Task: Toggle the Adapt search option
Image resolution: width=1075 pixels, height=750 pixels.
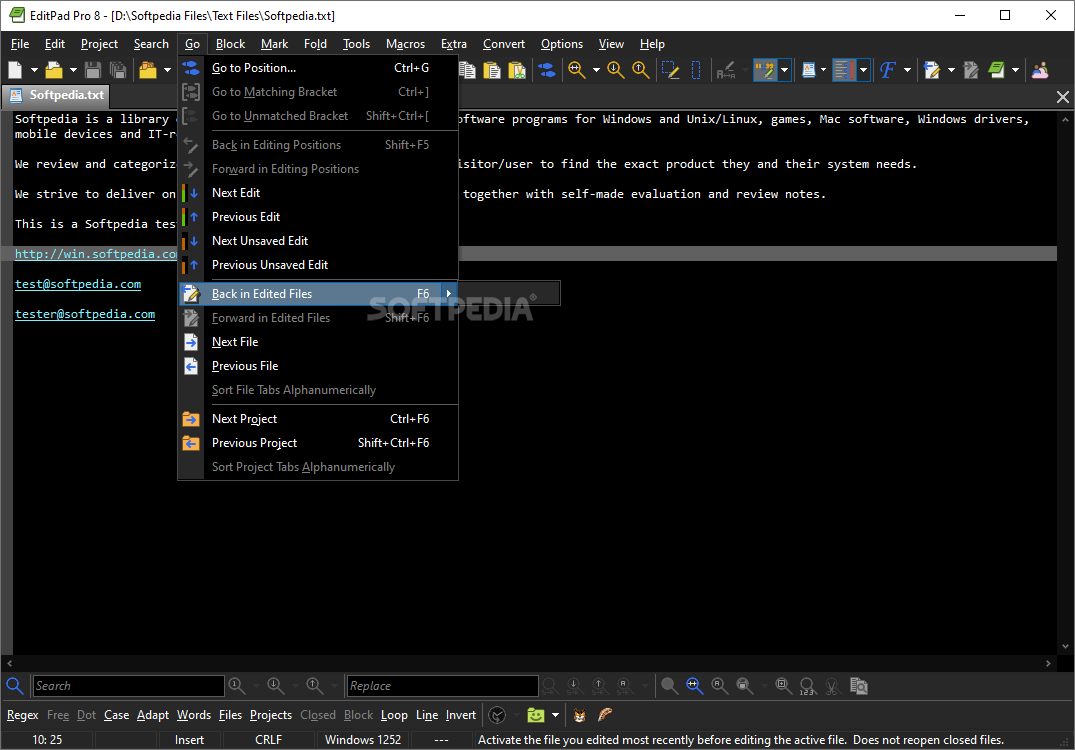Action: click(x=153, y=715)
